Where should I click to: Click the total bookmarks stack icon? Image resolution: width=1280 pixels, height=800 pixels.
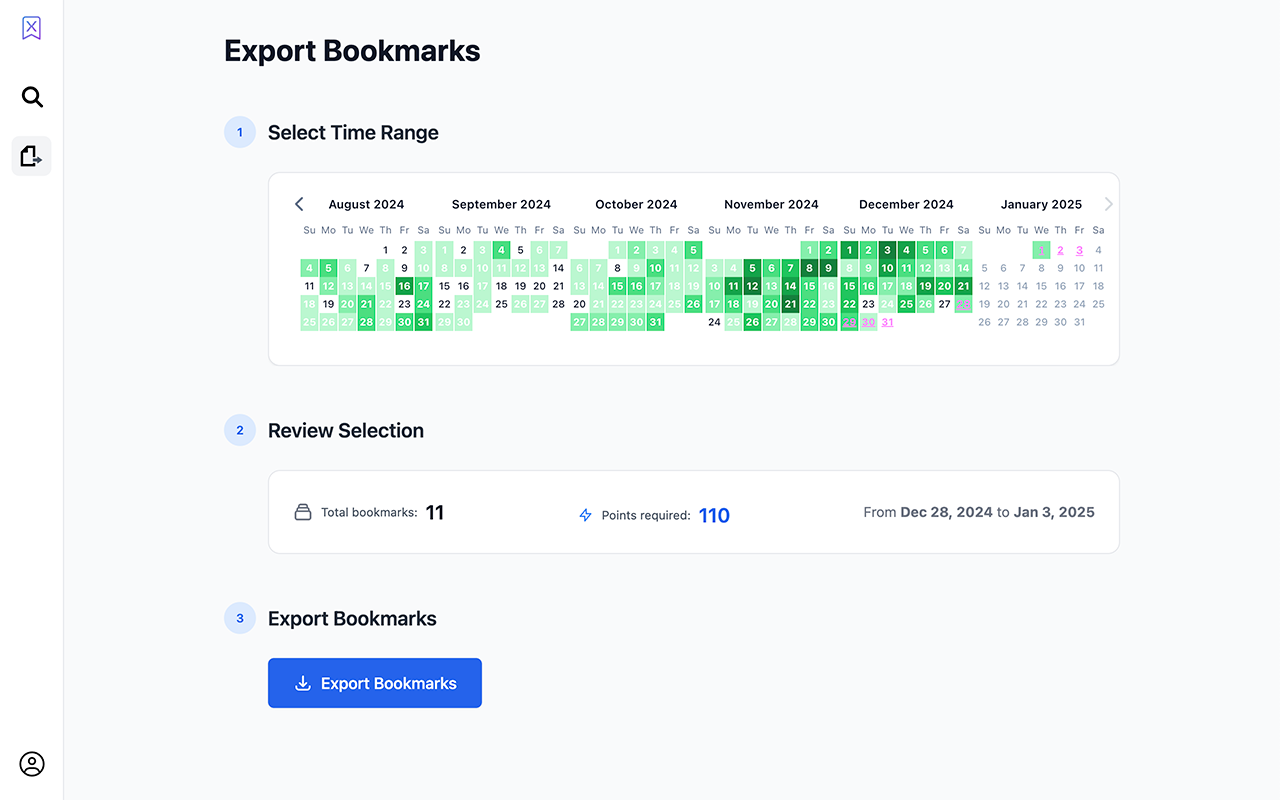click(303, 512)
